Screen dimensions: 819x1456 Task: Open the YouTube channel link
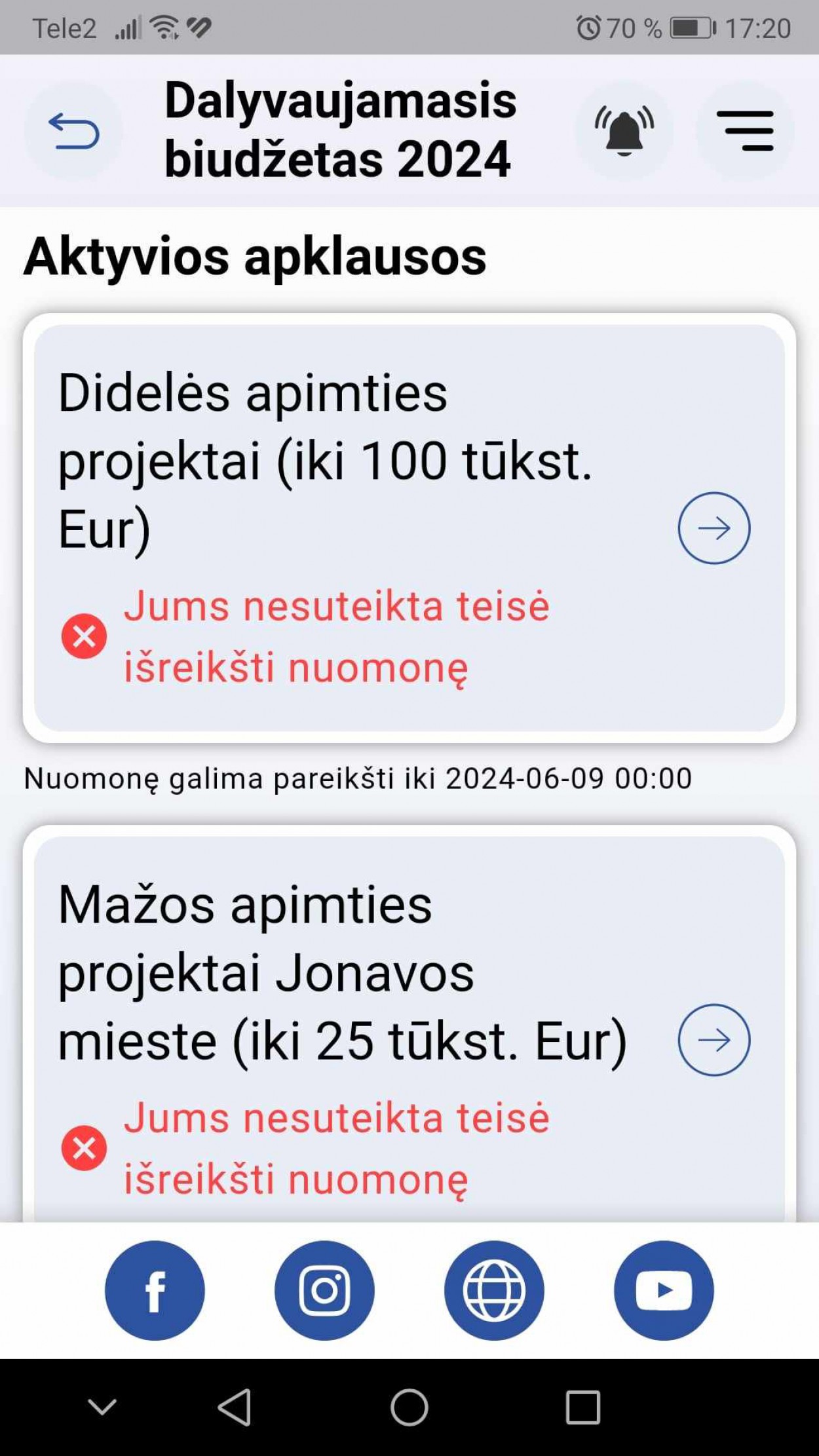pos(664,1290)
